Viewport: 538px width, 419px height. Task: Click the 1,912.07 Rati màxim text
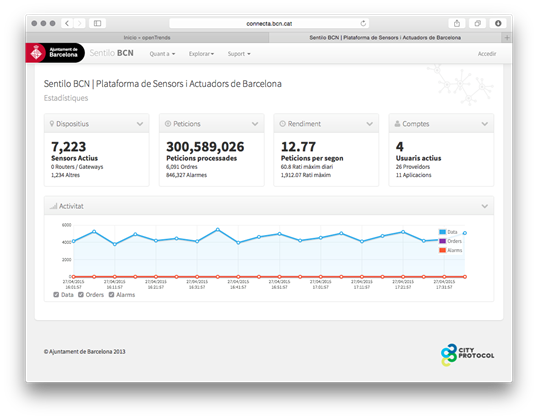pyautogui.click(x=306, y=175)
